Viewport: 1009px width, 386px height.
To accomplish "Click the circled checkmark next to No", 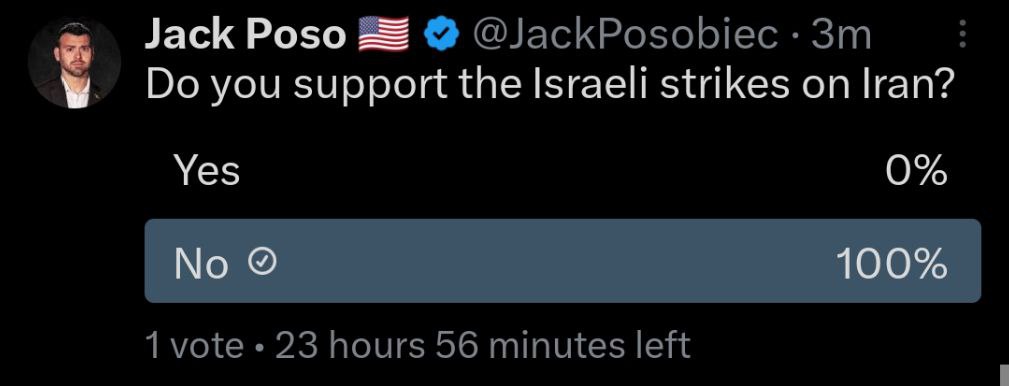I will 263,261.
